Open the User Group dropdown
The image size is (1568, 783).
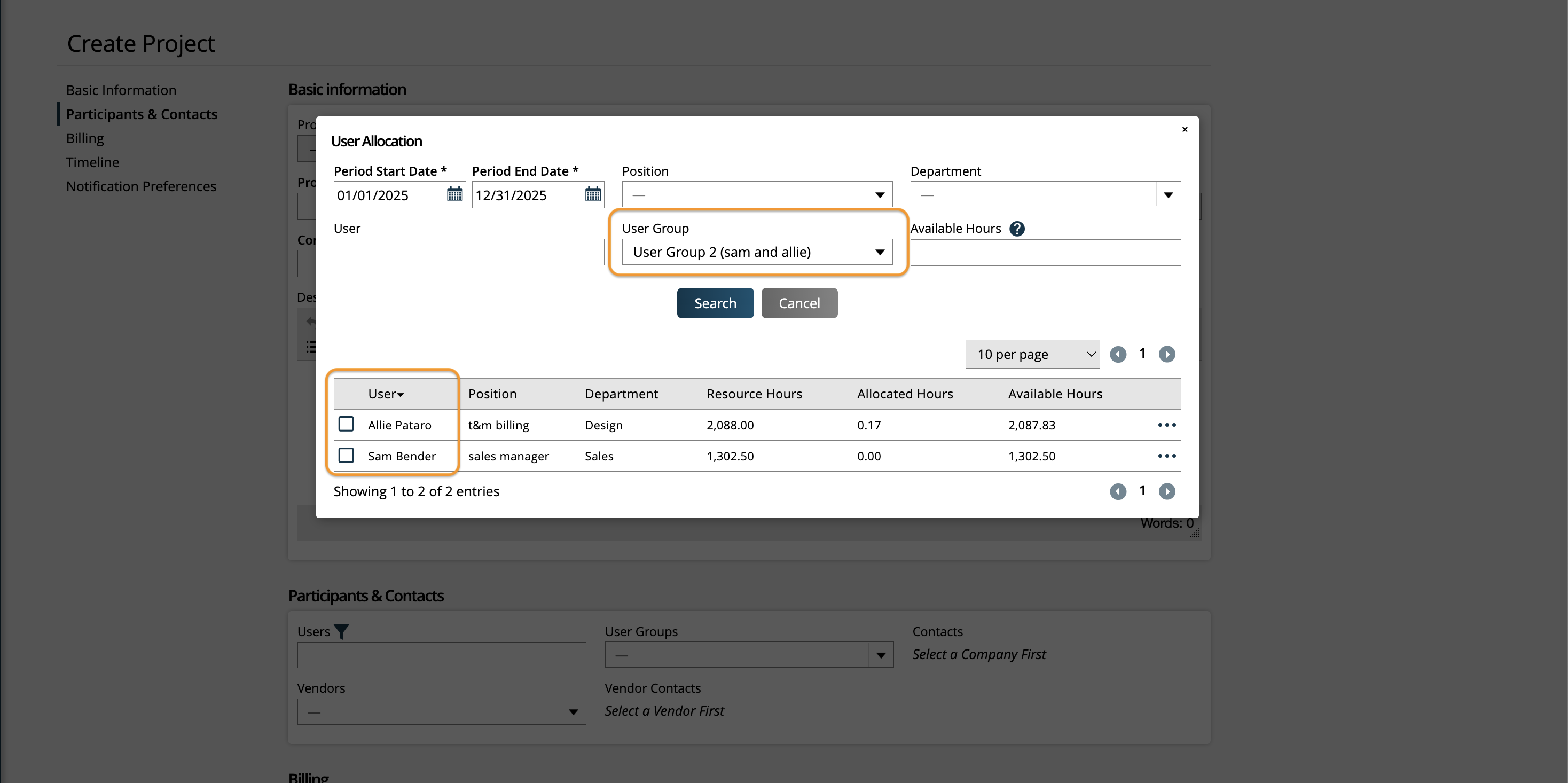[757, 252]
